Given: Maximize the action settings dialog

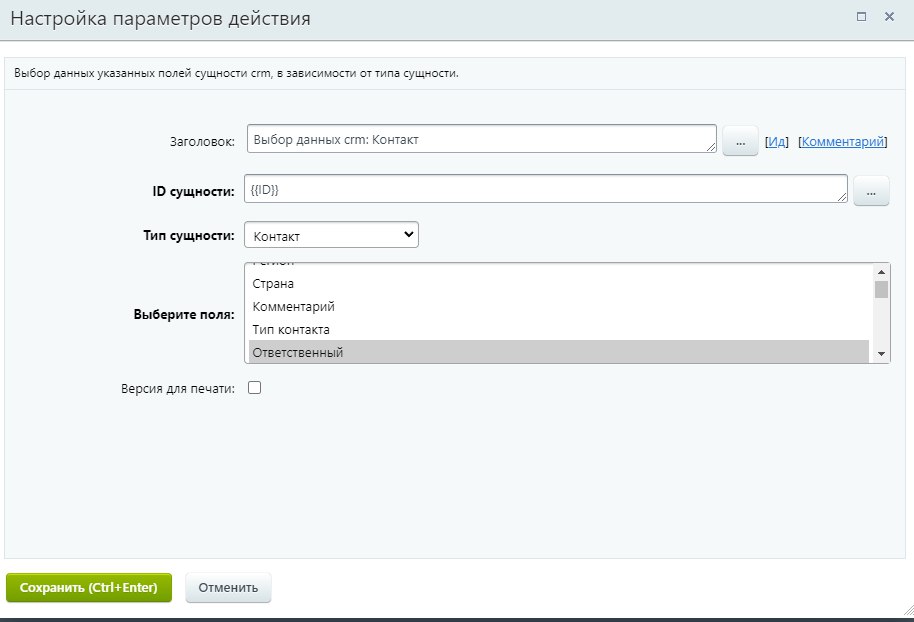Looking at the screenshot, I should (x=862, y=17).
